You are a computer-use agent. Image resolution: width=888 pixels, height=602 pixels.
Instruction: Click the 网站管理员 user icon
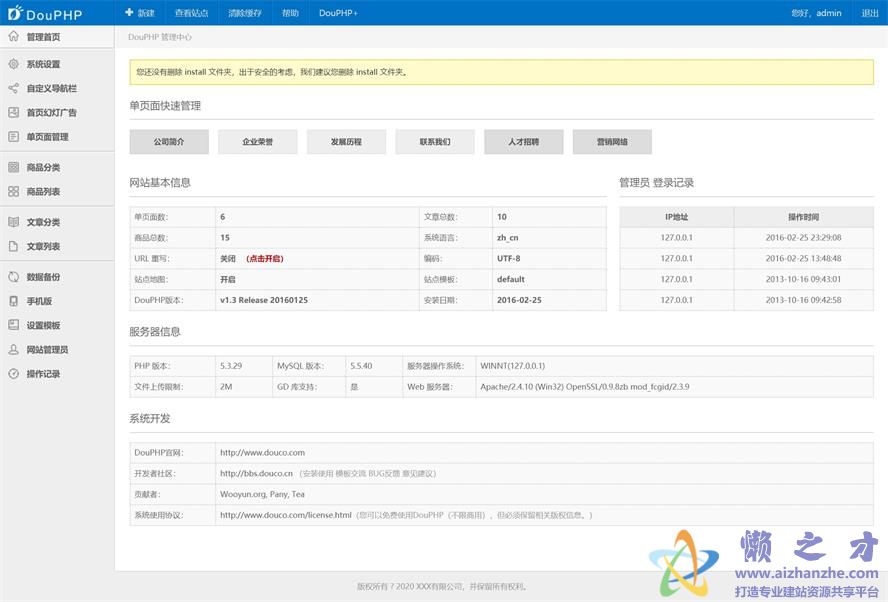14,350
